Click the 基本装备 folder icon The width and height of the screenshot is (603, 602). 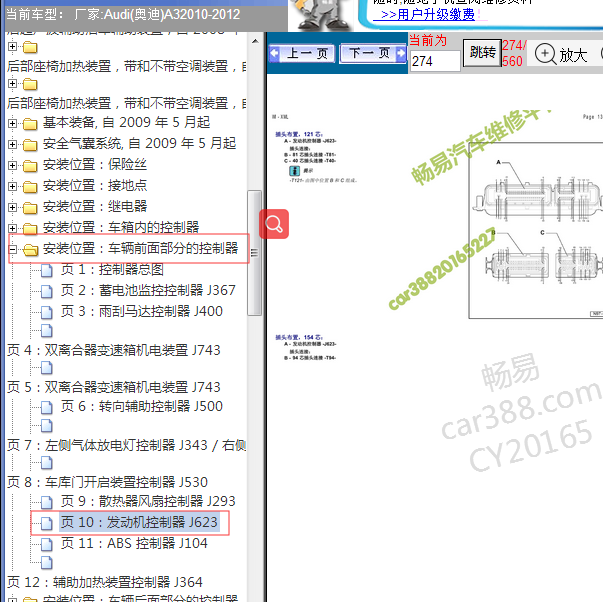pyautogui.click(x=30, y=124)
